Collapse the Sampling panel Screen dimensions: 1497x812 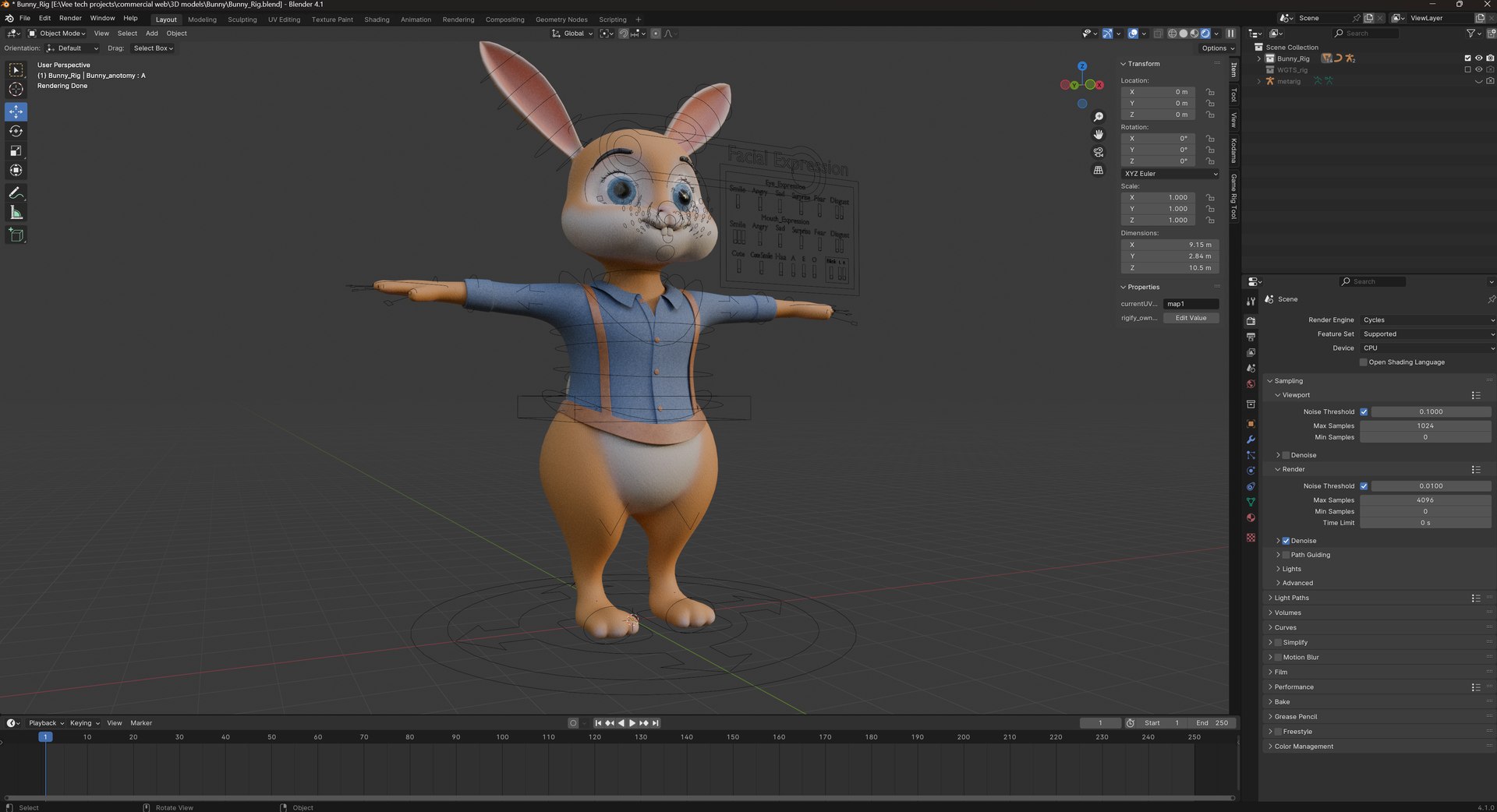click(x=1288, y=381)
